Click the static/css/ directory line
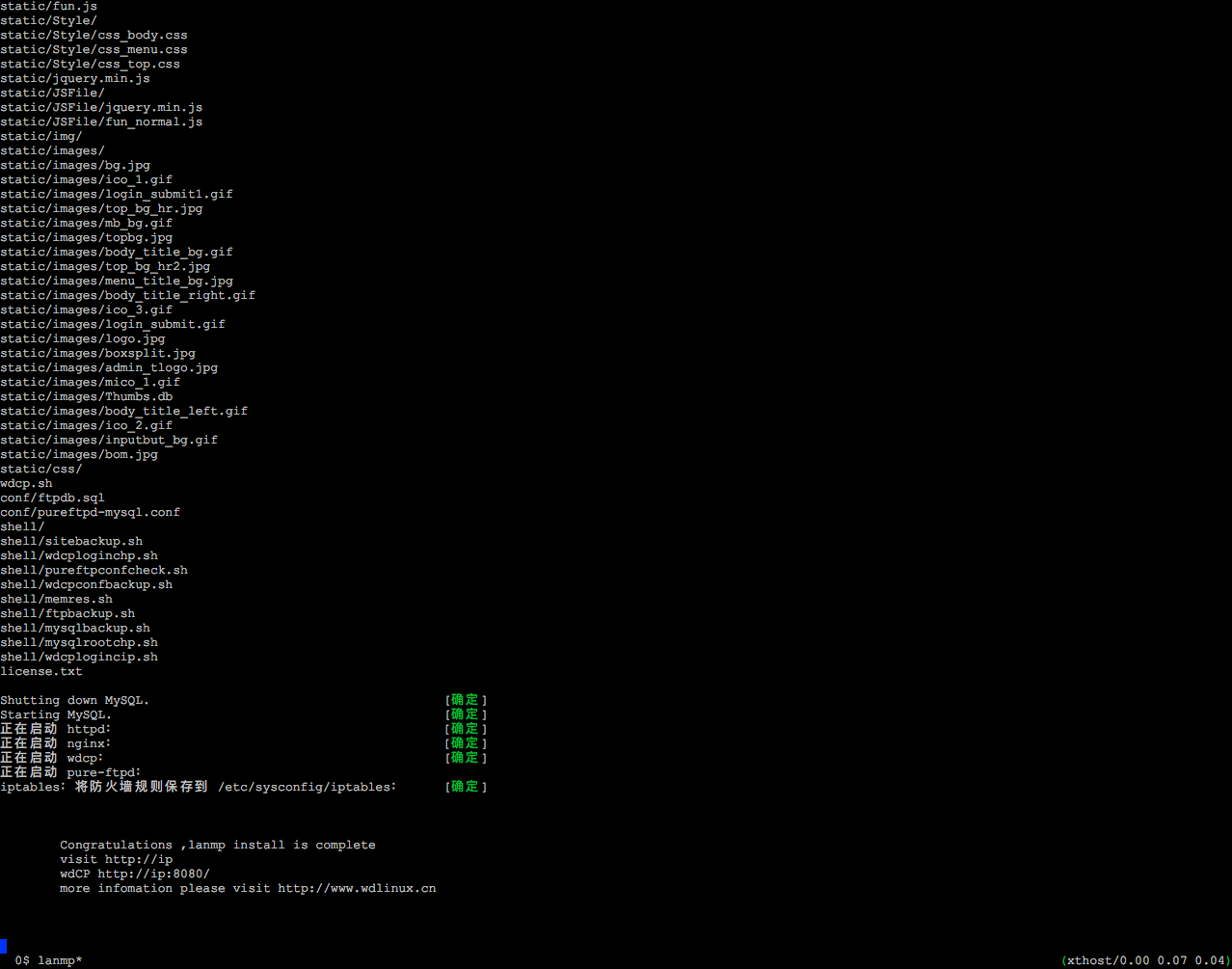Image resolution: width=1232 pixels, height=969 pixels. click(41, 469)
